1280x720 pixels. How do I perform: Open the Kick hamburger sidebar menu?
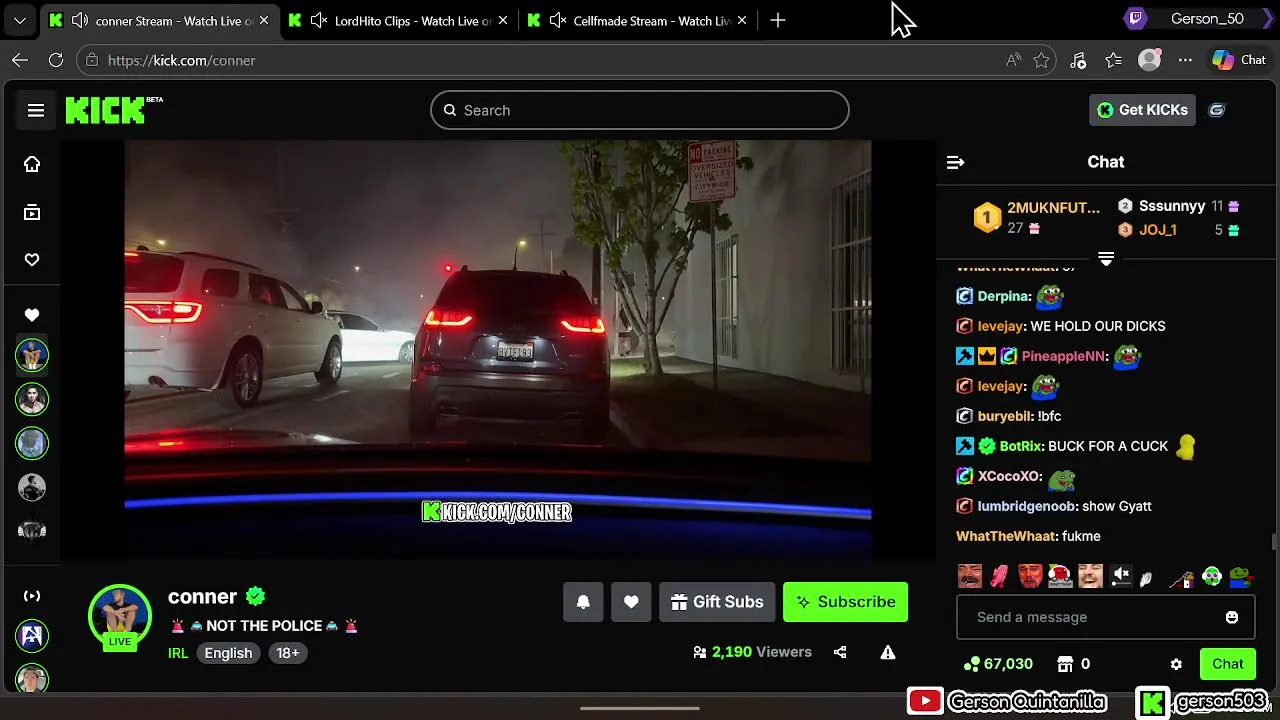[36, 110]
